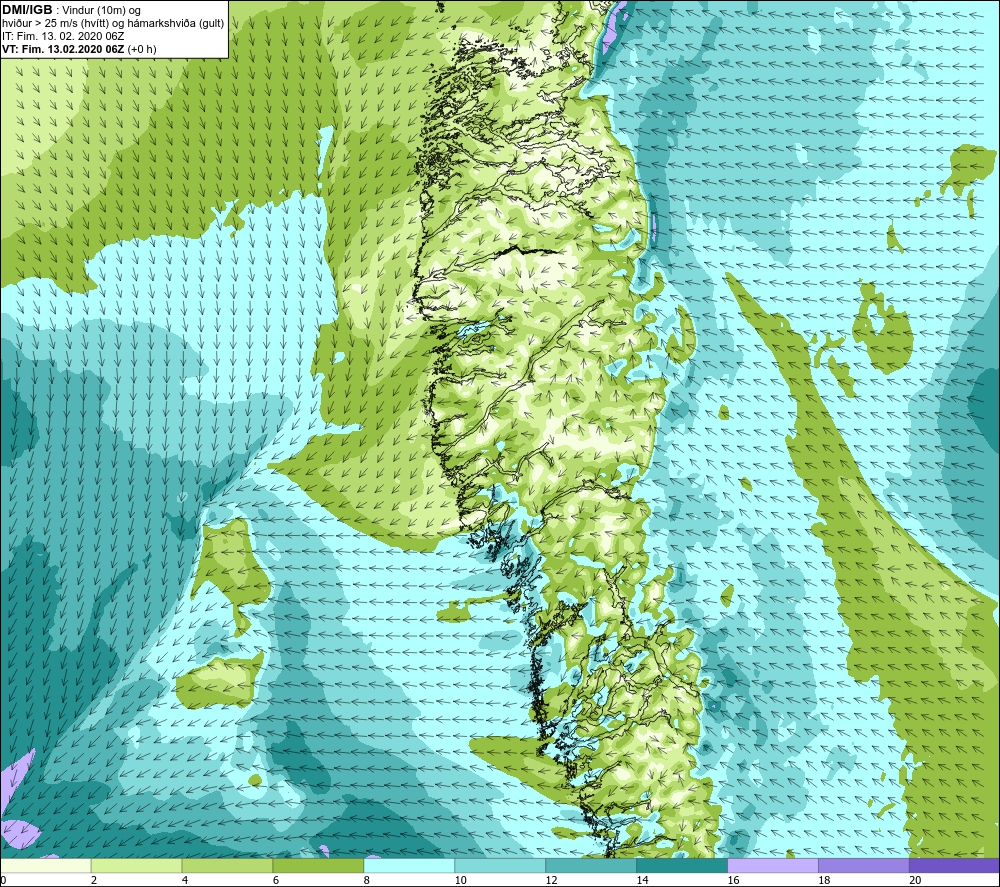Click the 'DMI/IGB' title text
Screen dimensions: 1000x887
tap(27, 10)
